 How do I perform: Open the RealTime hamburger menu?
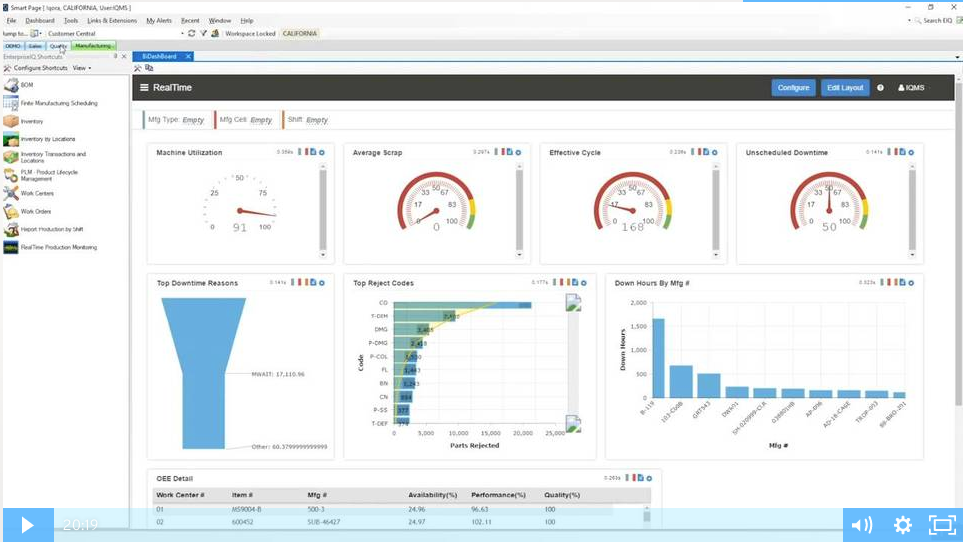(144, 88)
